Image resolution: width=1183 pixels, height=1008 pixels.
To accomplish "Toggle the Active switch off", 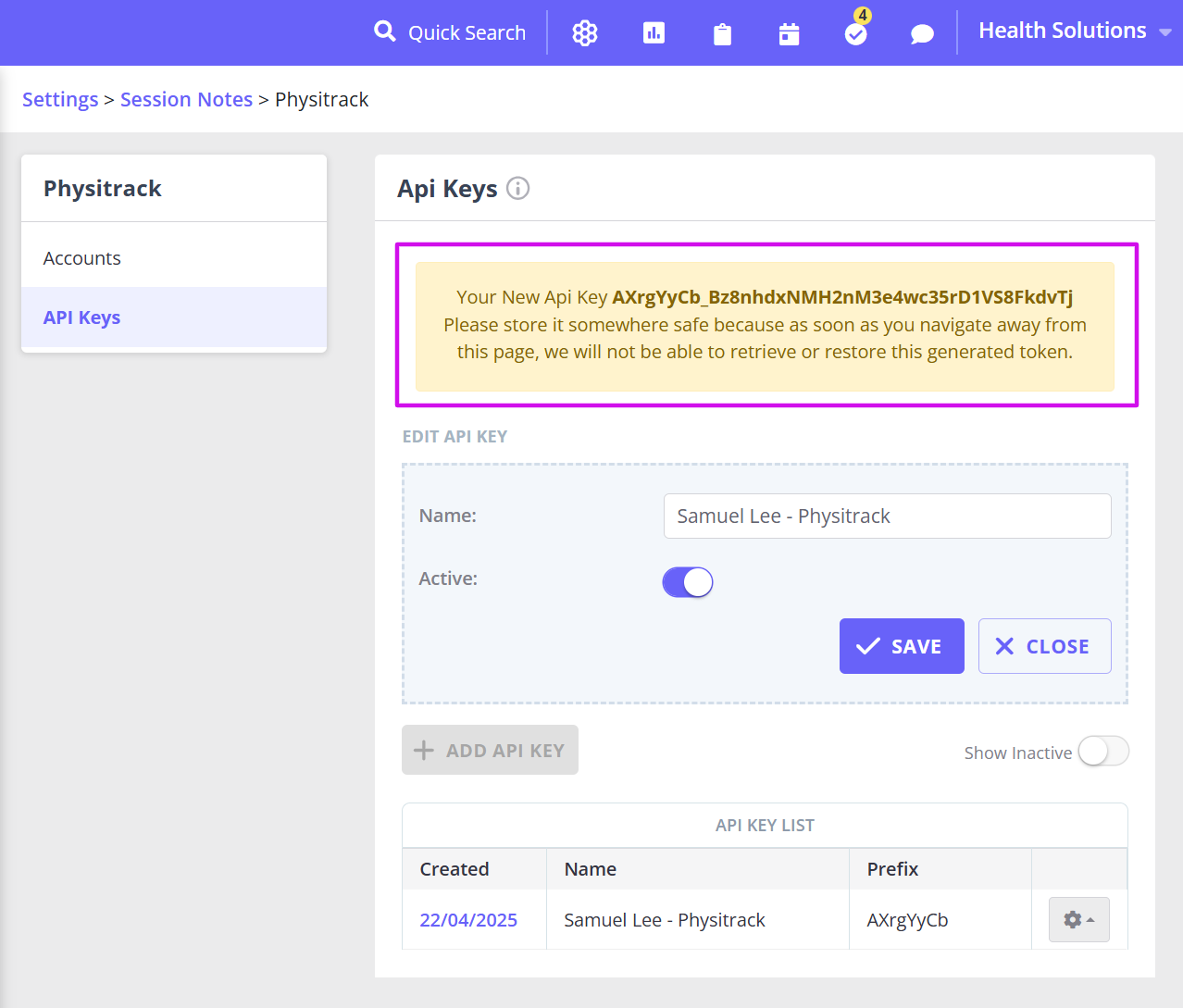I will pos(688,582).
